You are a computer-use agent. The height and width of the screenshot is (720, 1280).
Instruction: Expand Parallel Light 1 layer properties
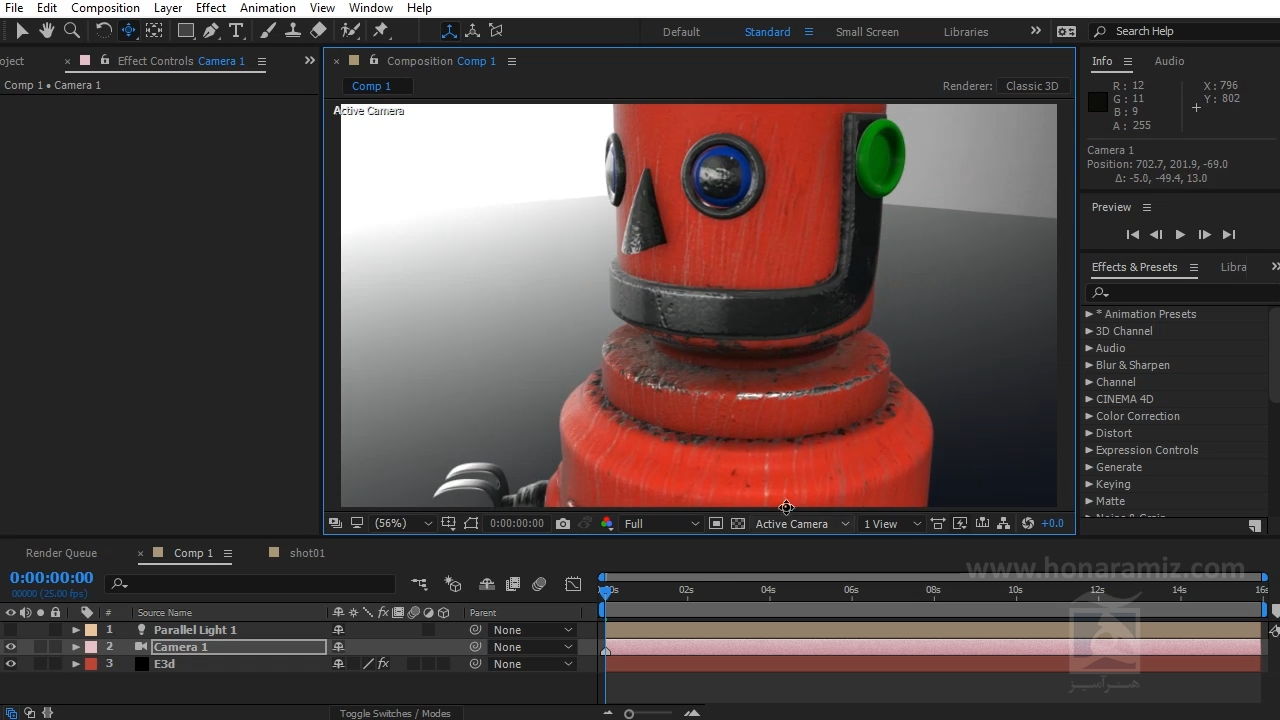pos(76,630)
